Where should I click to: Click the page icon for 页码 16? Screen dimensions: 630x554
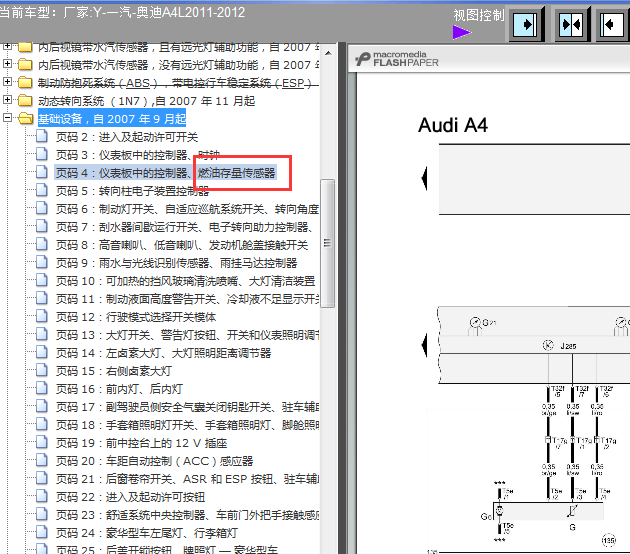[x=42, y=388]
